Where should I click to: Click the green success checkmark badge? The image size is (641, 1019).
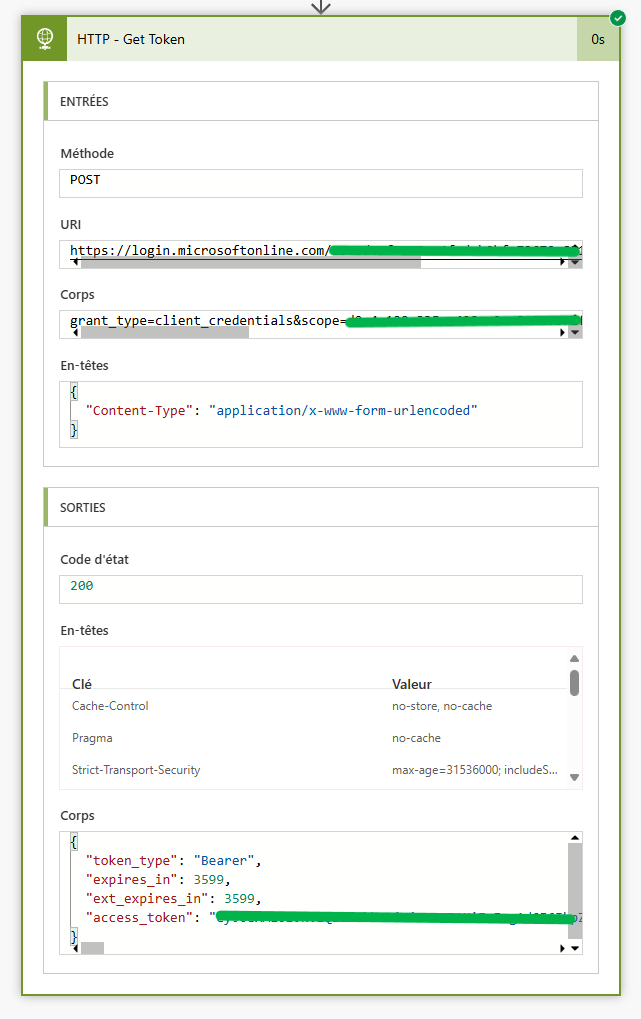(618, 18)
